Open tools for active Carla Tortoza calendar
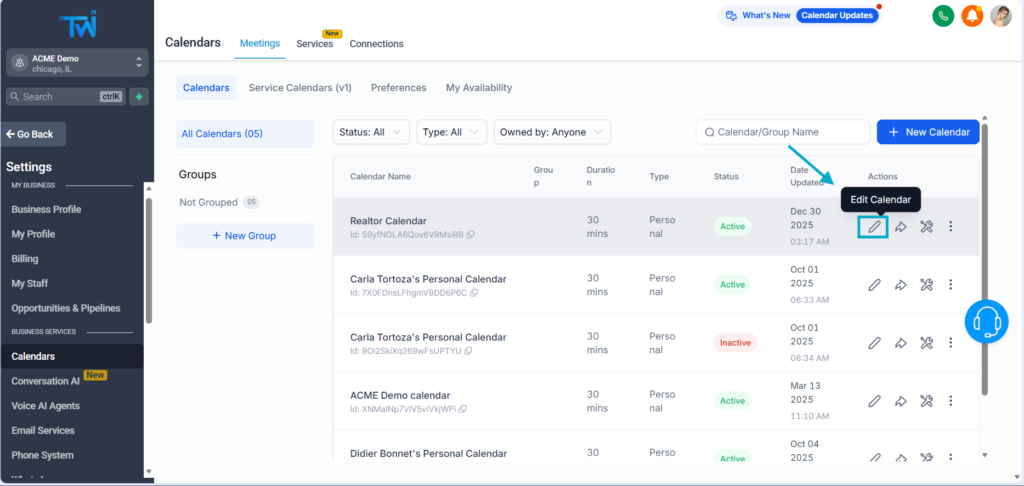Screen dimensions: 1024x486 (926, 285)
